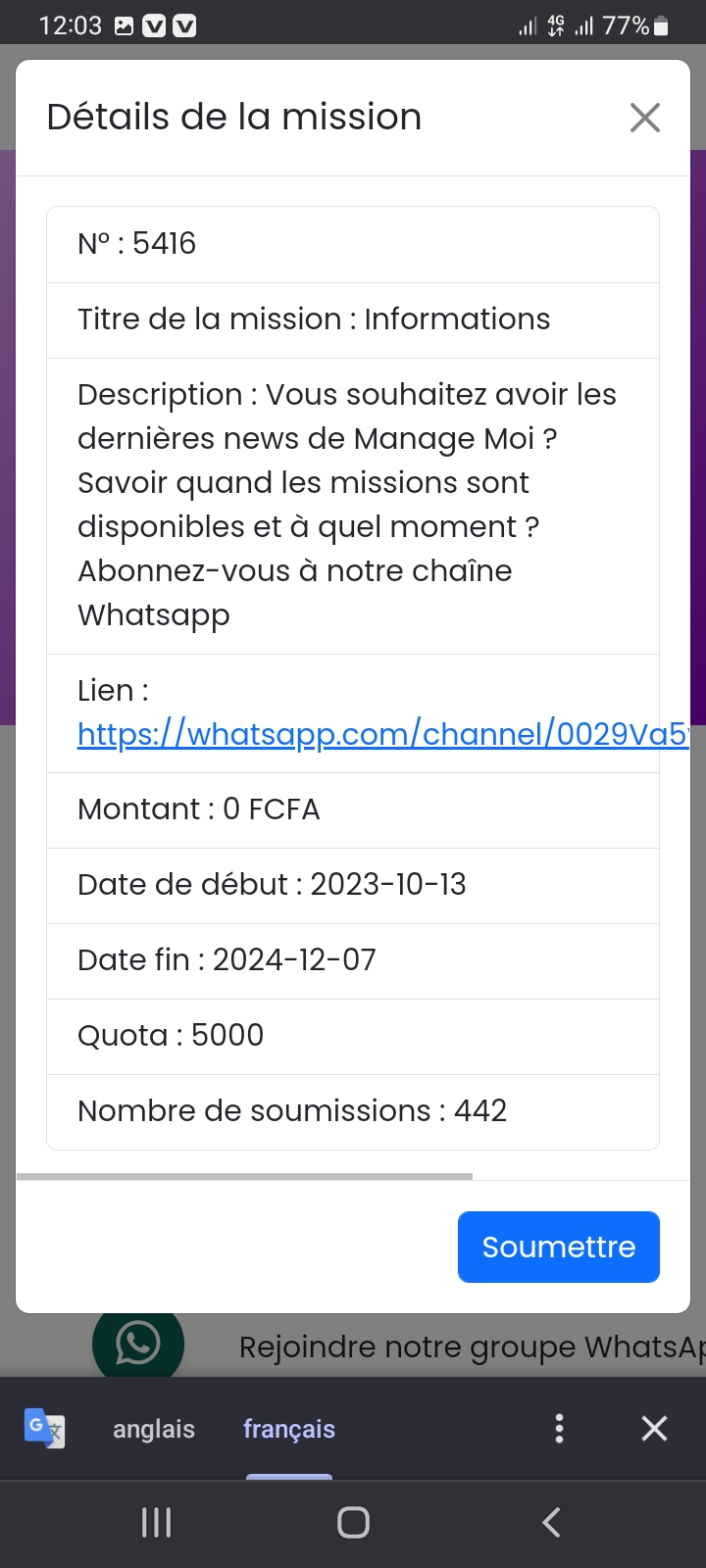Click the horizontal scrollbar under the details

[x=245, y=1176]
